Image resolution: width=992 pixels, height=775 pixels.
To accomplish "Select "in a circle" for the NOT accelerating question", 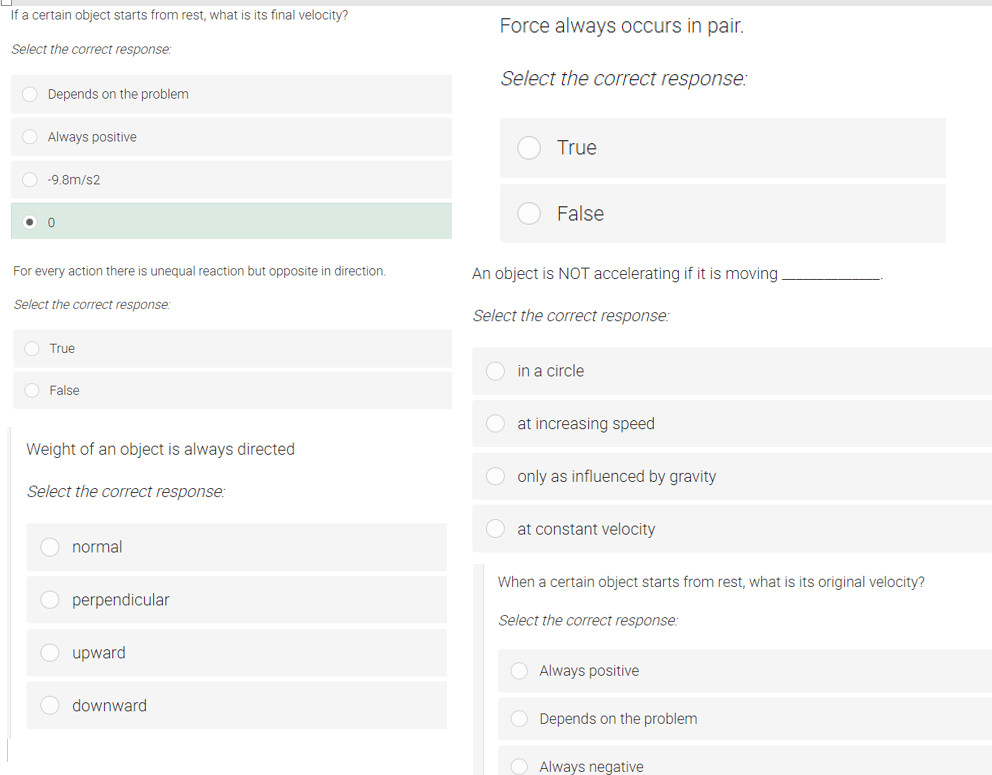I will coord(495,370).
